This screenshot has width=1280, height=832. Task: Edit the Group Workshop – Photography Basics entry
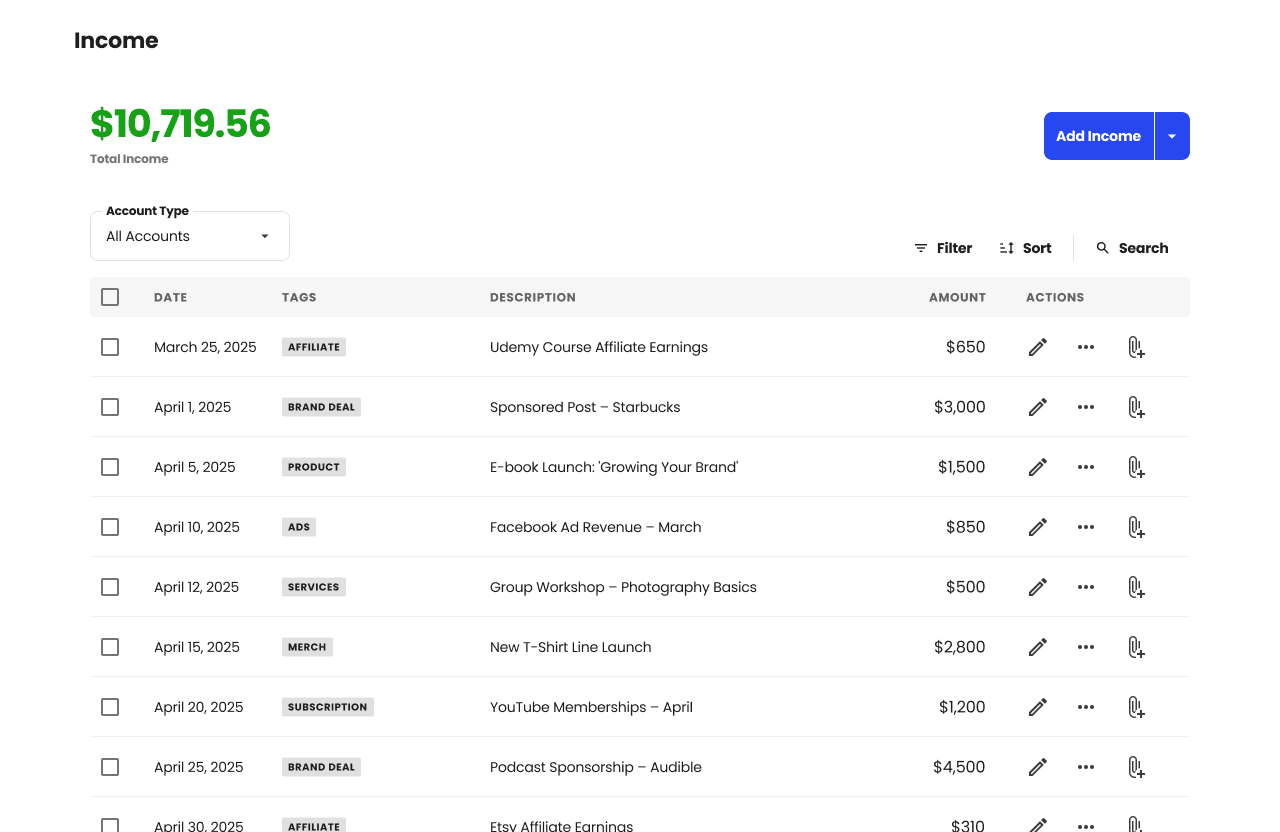point(1037,587)
